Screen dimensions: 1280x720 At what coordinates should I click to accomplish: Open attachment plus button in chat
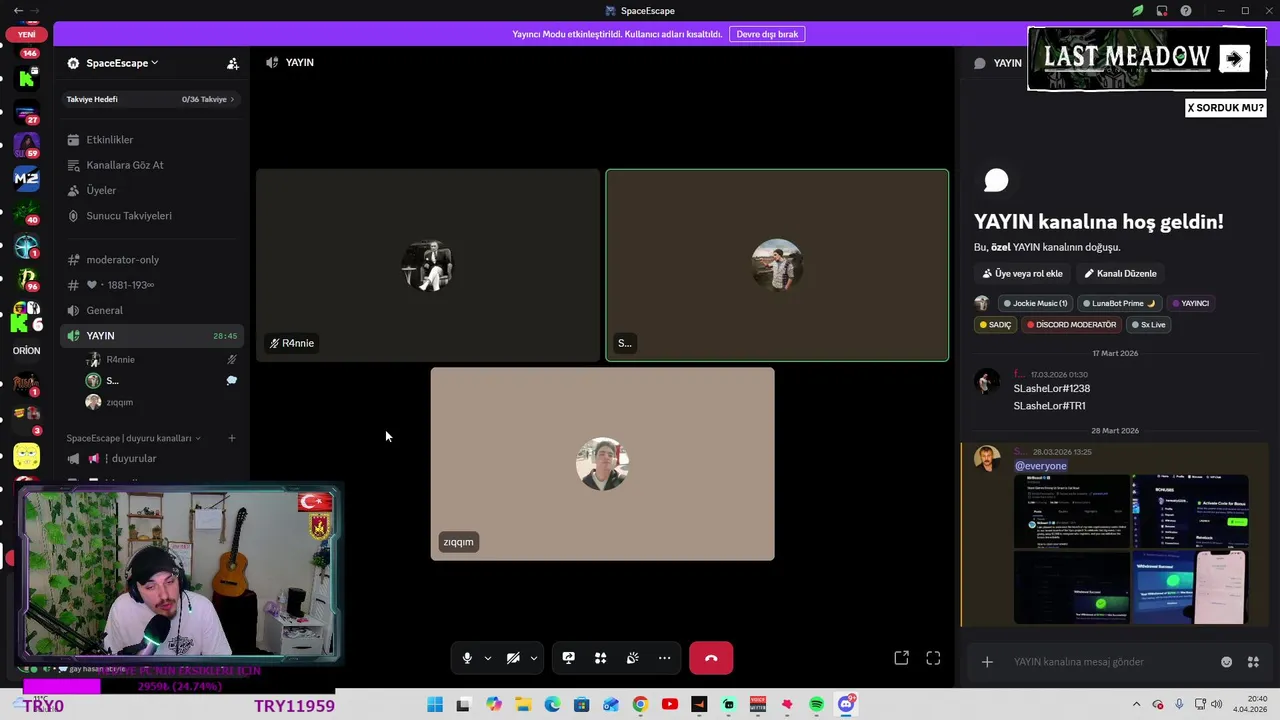987,662
